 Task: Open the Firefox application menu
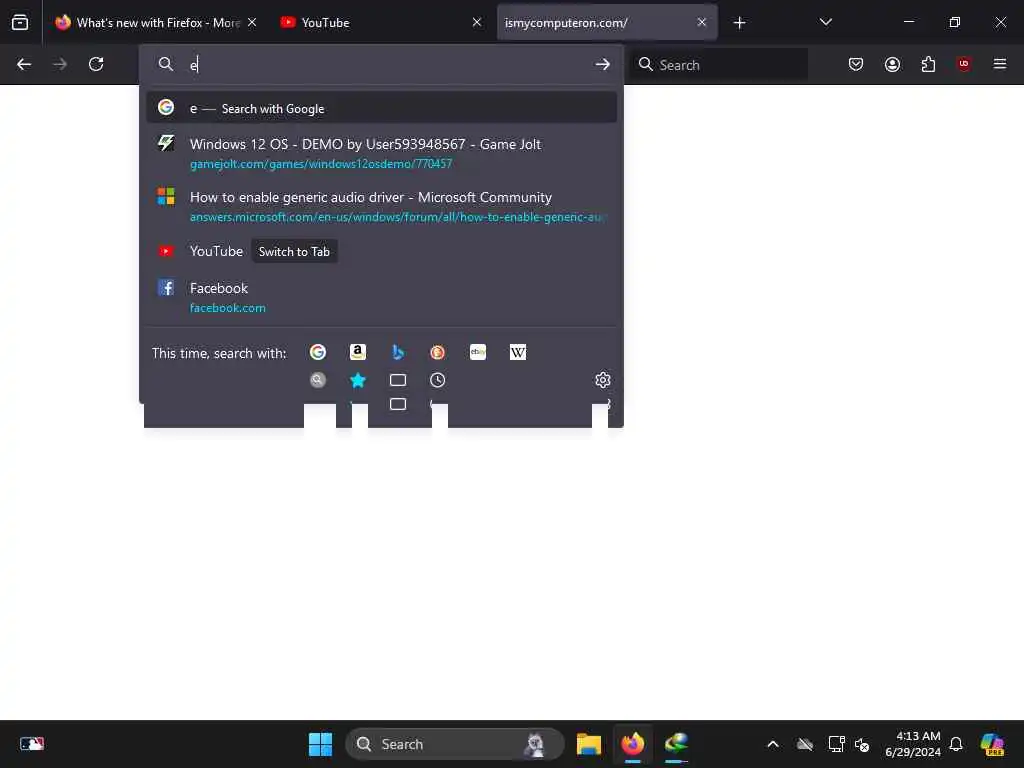tap(1000, 64)
